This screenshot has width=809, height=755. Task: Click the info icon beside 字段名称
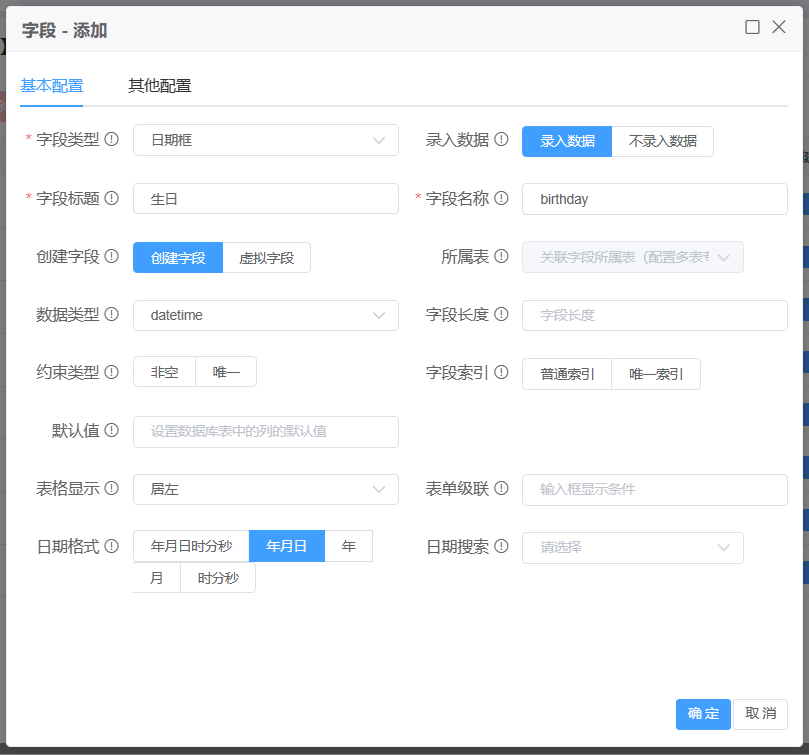tap(501, 198)
